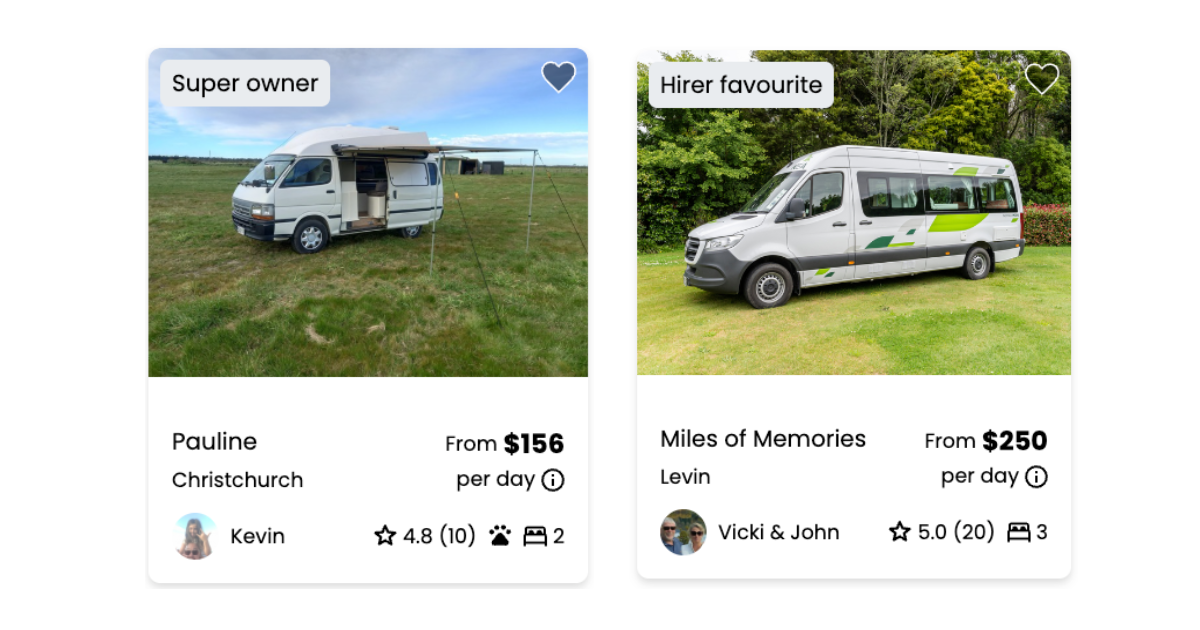Click the Super owner badge
1200x630 pixels.
coord(245,84)
